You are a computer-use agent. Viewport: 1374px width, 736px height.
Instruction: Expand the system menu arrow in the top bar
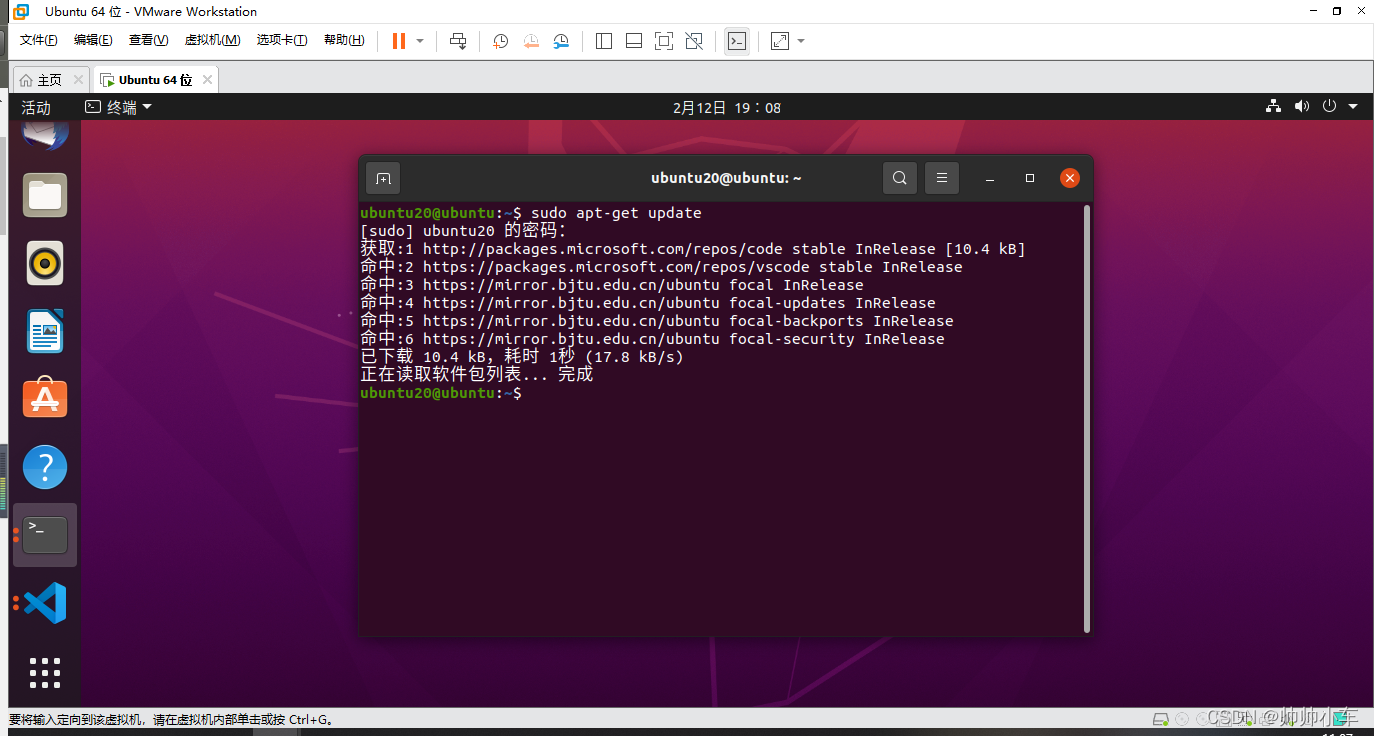pyautogui.click(x=1353, y=106)
